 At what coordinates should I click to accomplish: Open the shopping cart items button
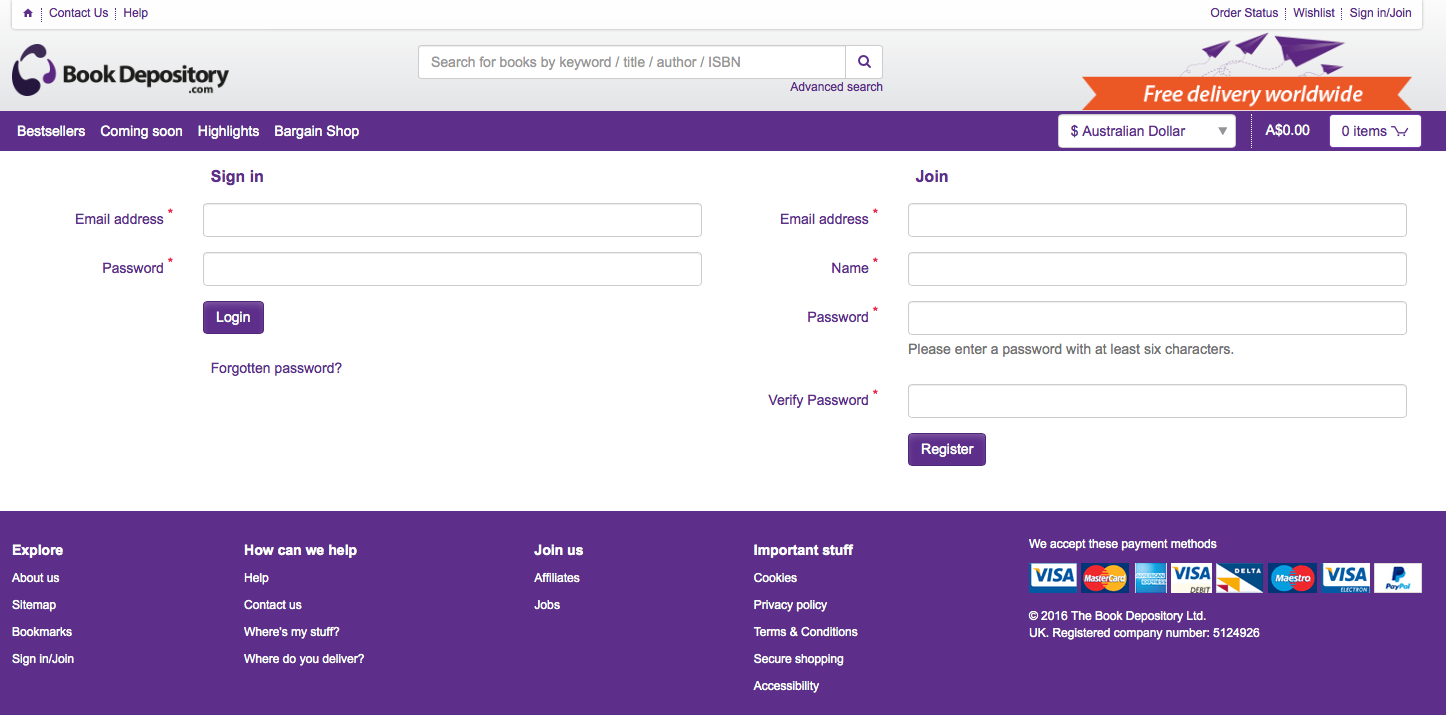(x=1374, y=131)
